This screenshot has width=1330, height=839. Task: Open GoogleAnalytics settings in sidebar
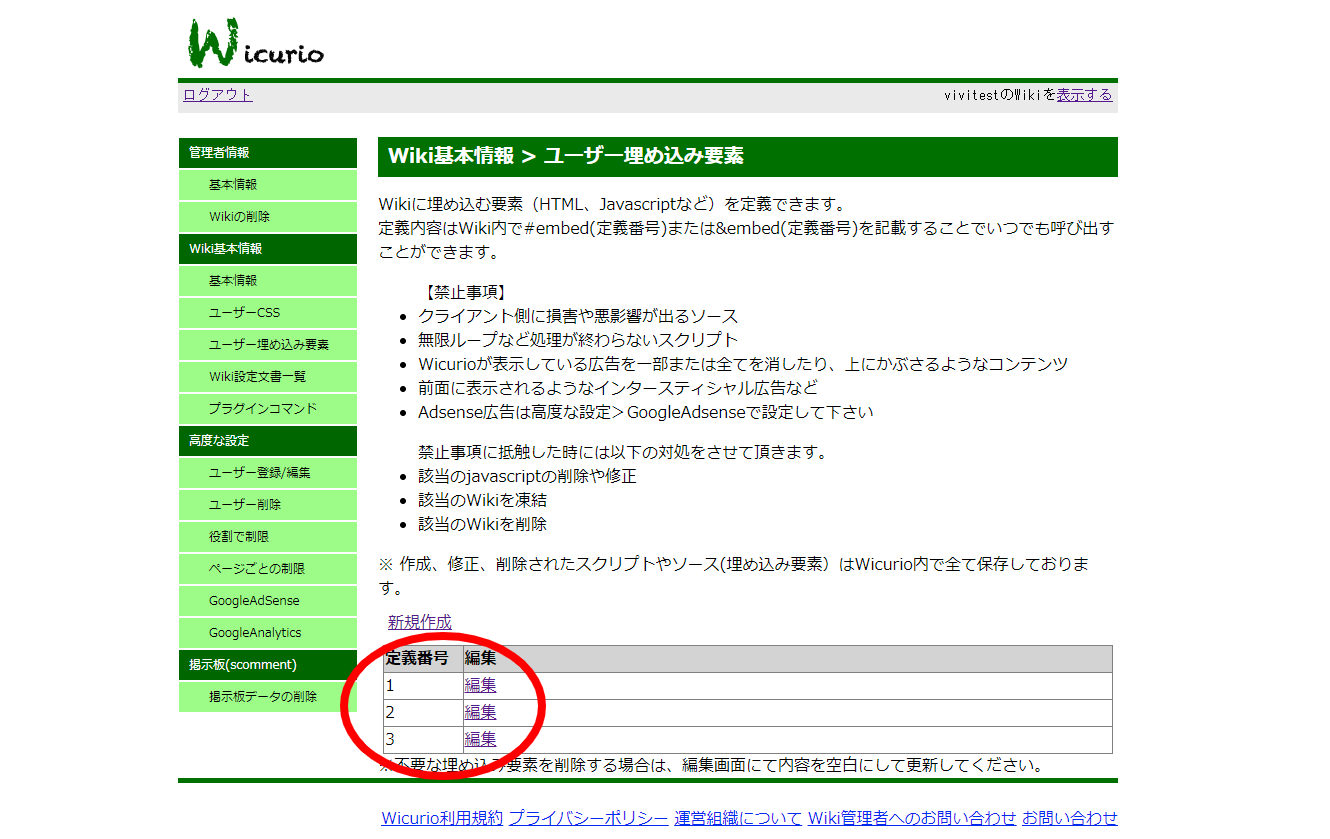255,633
